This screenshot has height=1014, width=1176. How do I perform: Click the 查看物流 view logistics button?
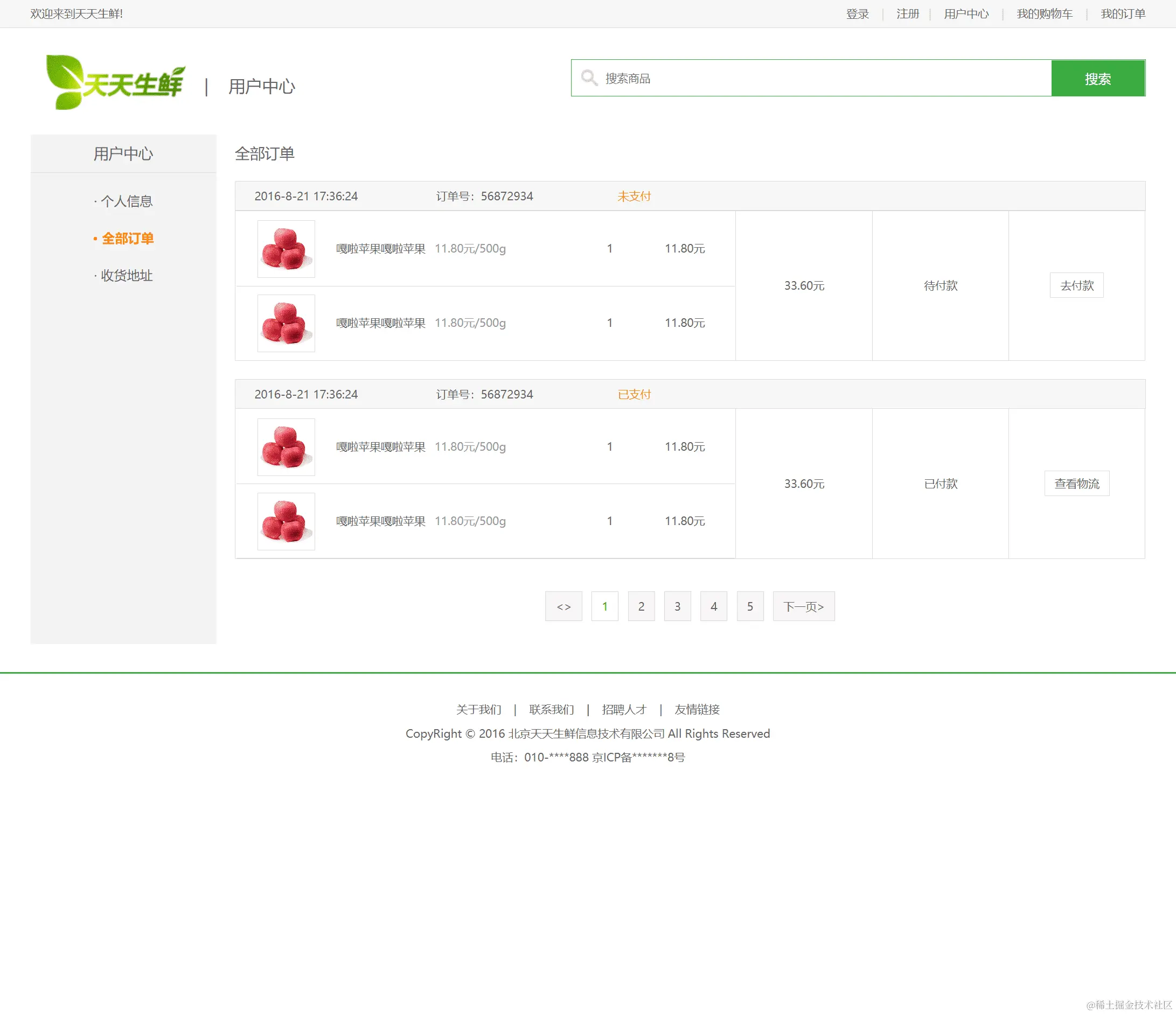1076,484
